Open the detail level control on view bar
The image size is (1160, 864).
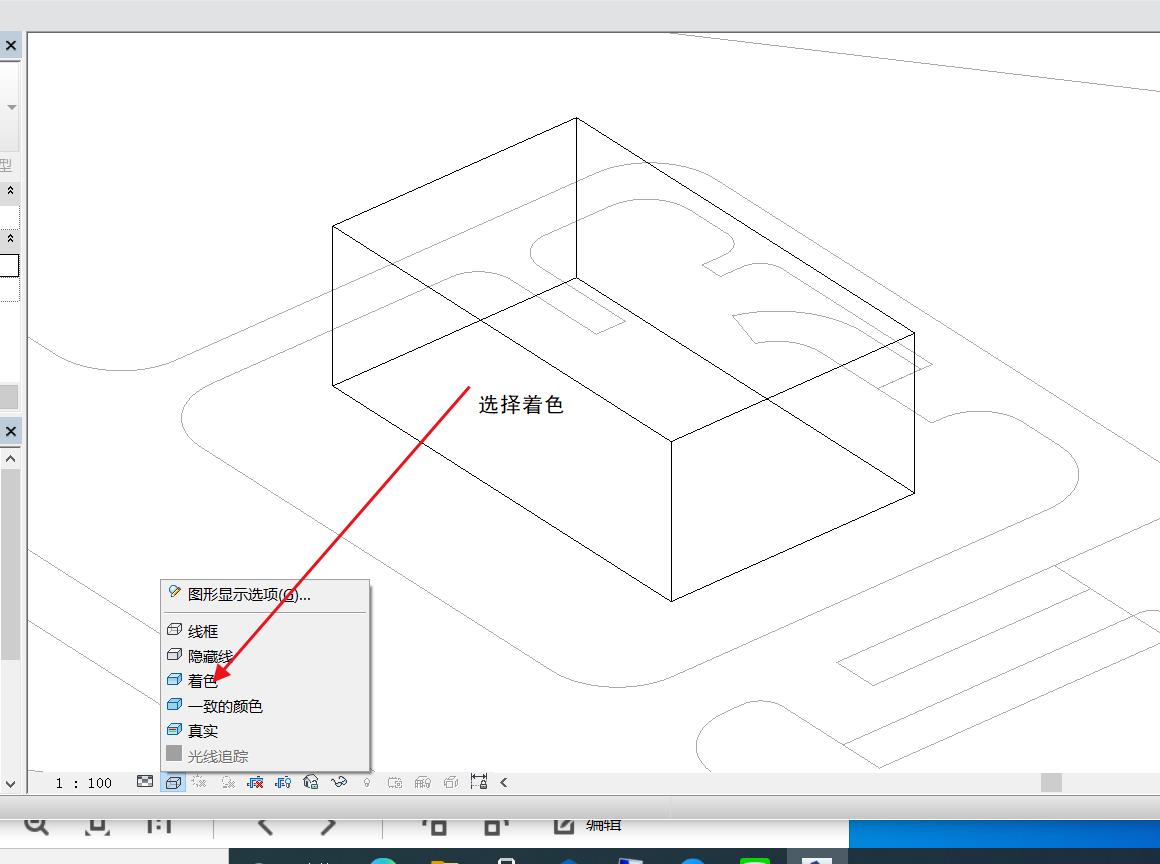pos(143,783)
